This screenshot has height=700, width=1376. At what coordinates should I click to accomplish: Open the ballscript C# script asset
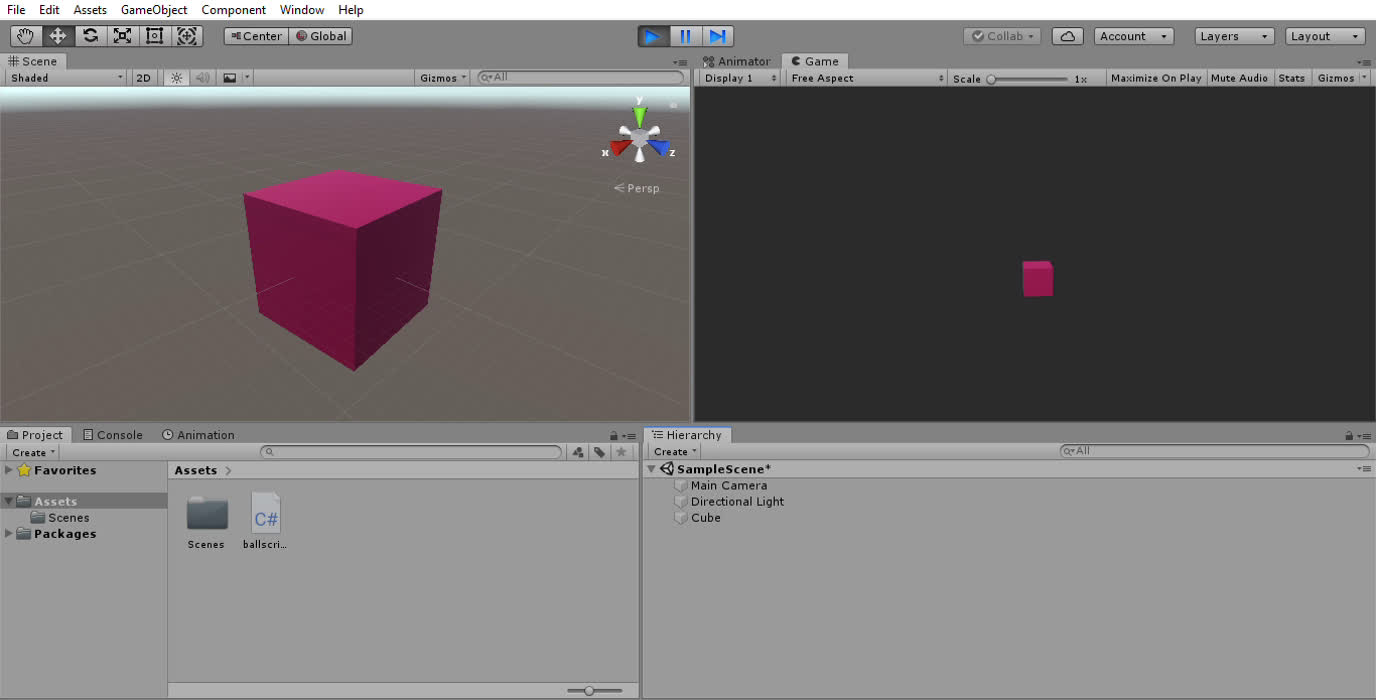(266, 514)
